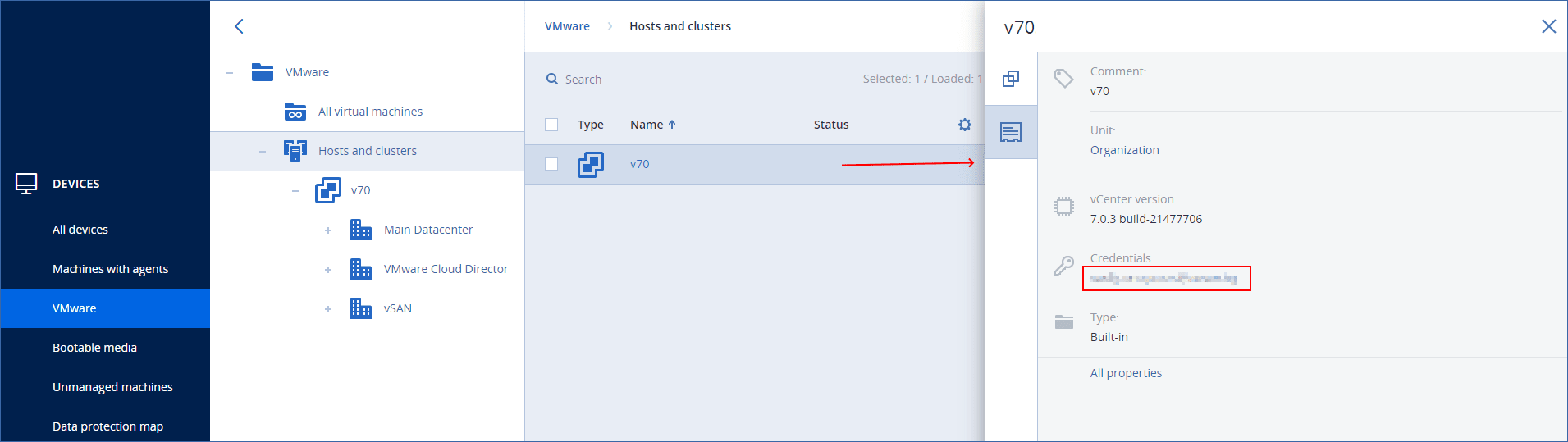Check the v70 row checkbox
Image resolution: width=1568 pixels, height=442 pixels.
(551, 164)
